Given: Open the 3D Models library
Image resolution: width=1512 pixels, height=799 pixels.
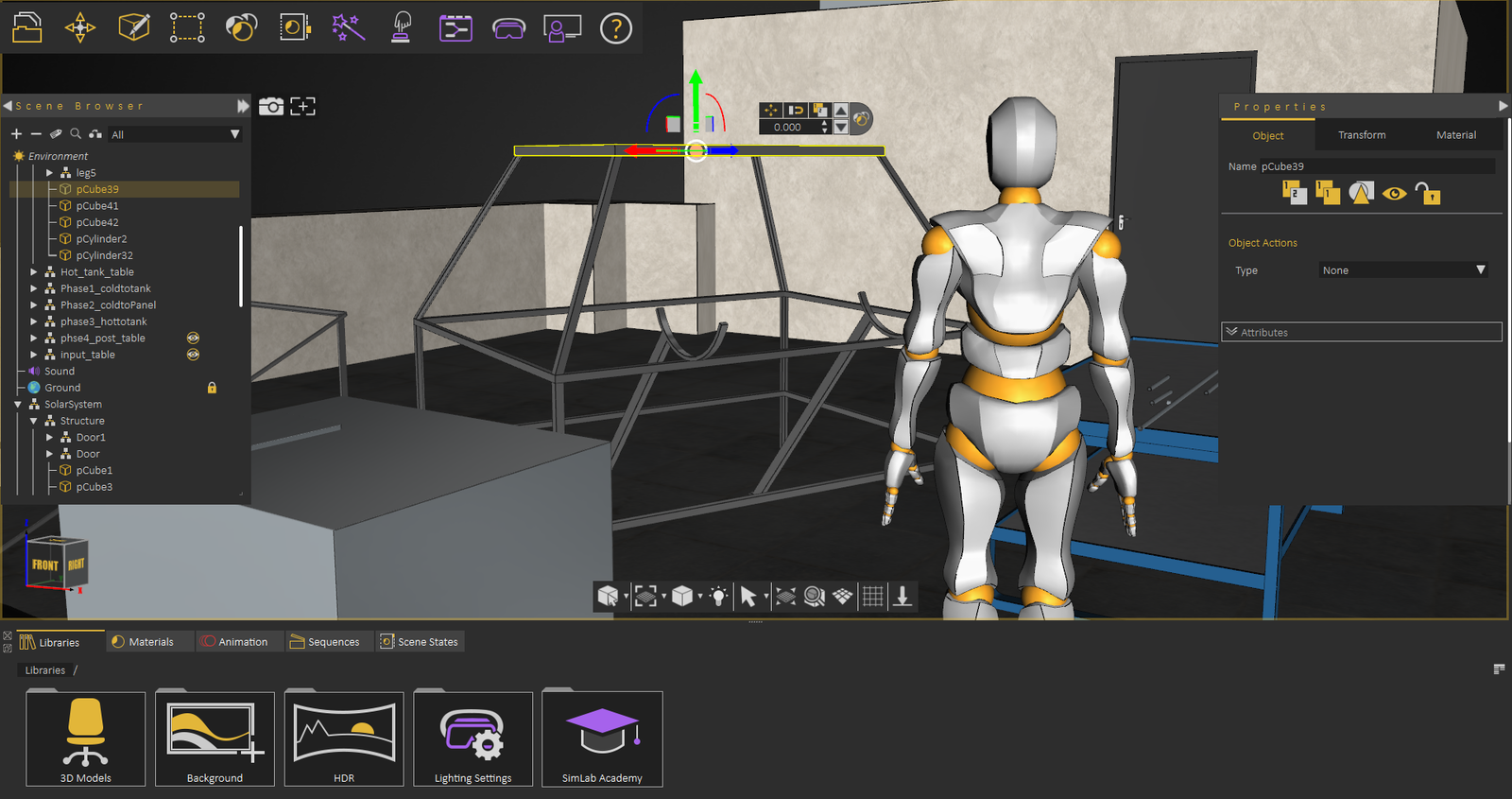Looking at the screenshot, I should [86, 739].
